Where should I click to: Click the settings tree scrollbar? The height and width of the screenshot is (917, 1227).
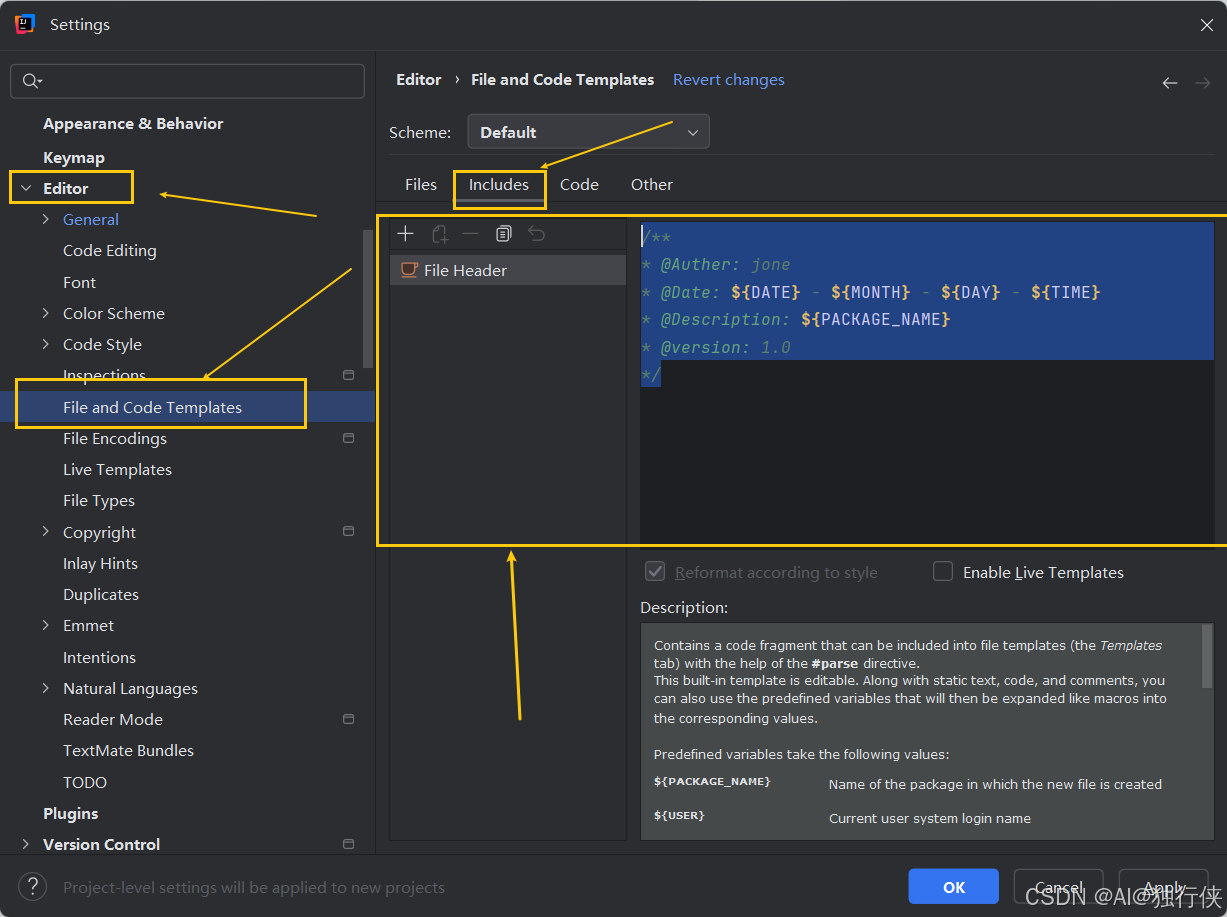point(368,298)
